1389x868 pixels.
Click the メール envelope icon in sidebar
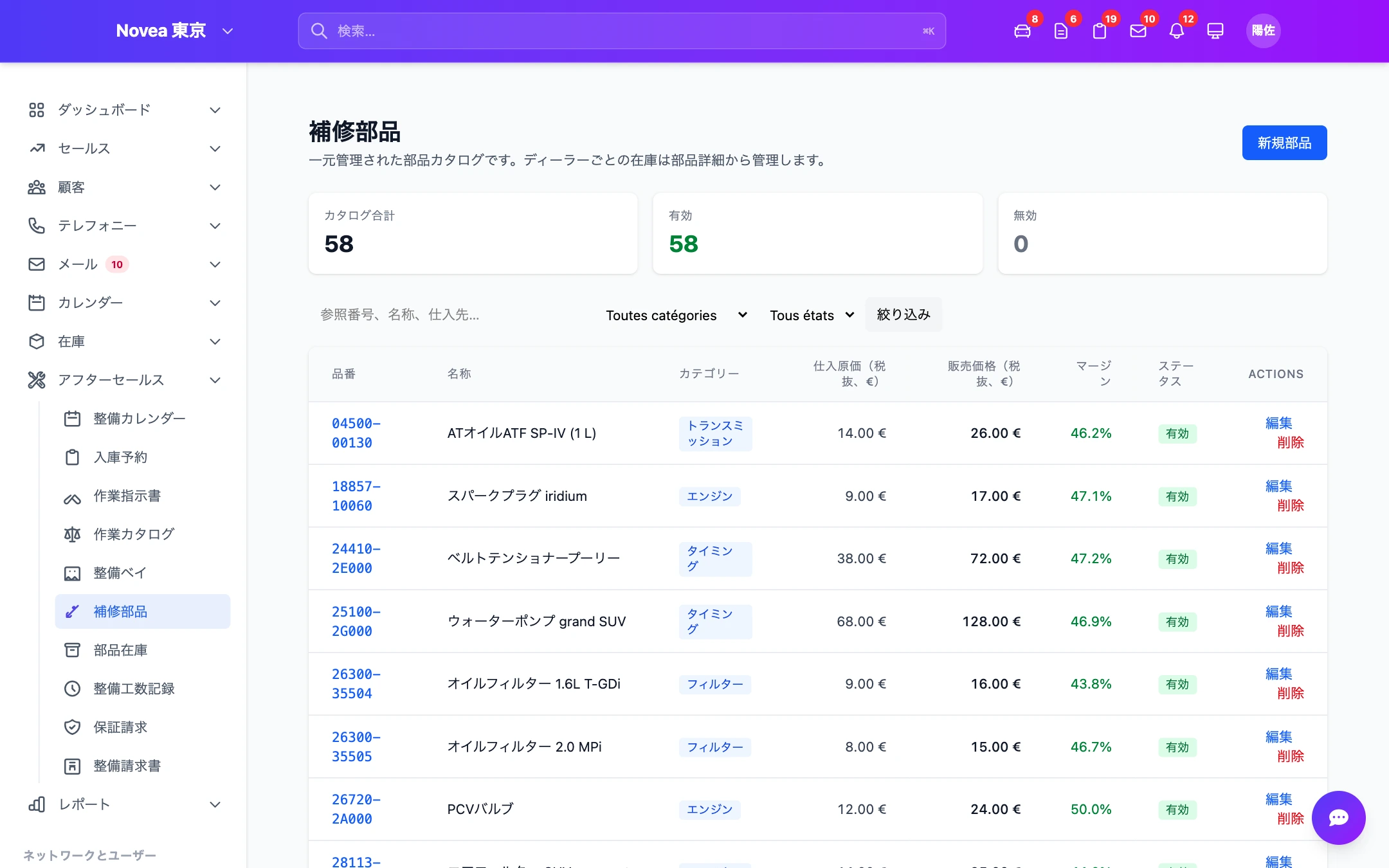37,264
